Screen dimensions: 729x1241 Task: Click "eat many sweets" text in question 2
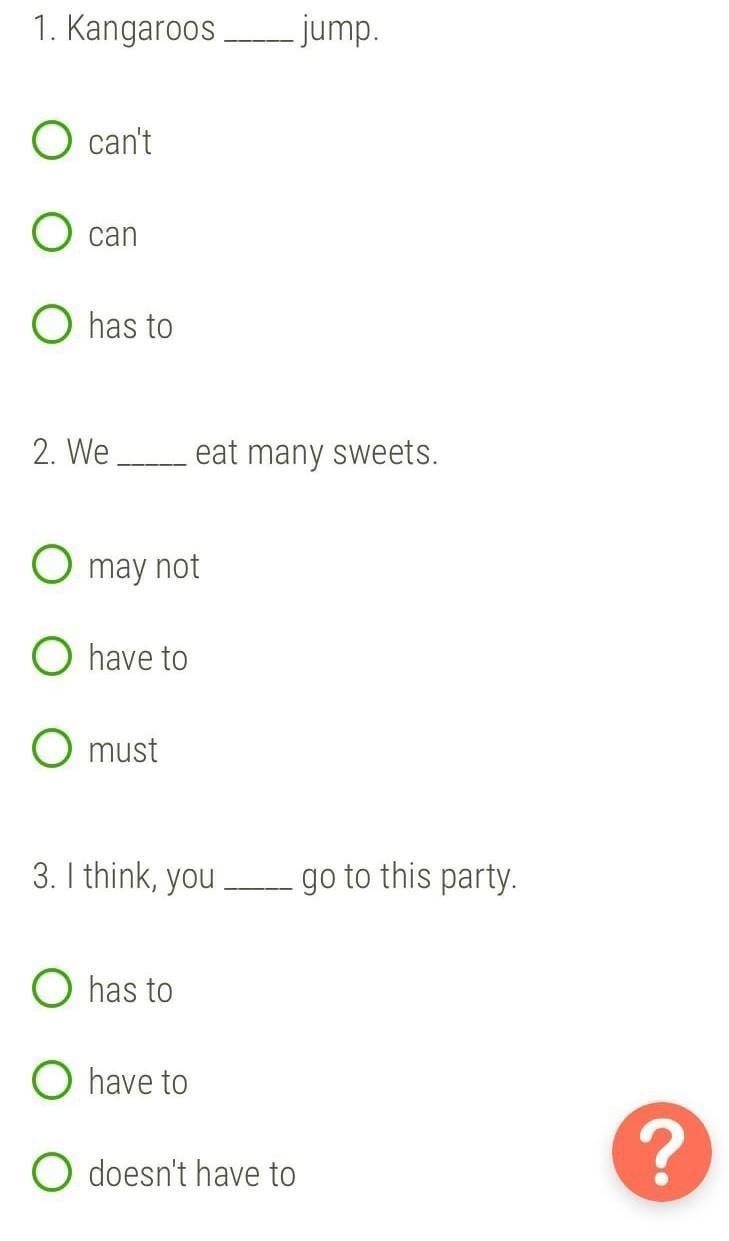point(317,454)
